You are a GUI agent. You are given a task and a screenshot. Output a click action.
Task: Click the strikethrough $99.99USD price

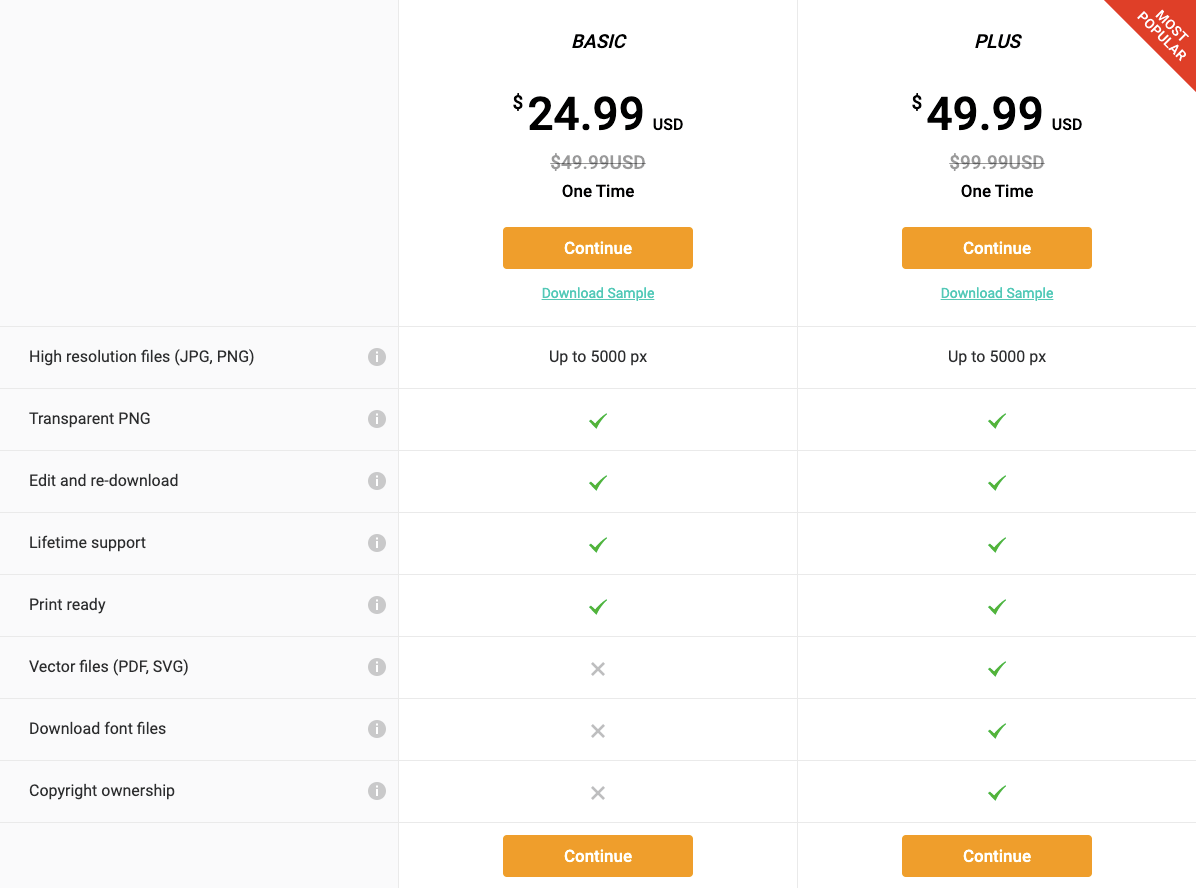(996, 162)
